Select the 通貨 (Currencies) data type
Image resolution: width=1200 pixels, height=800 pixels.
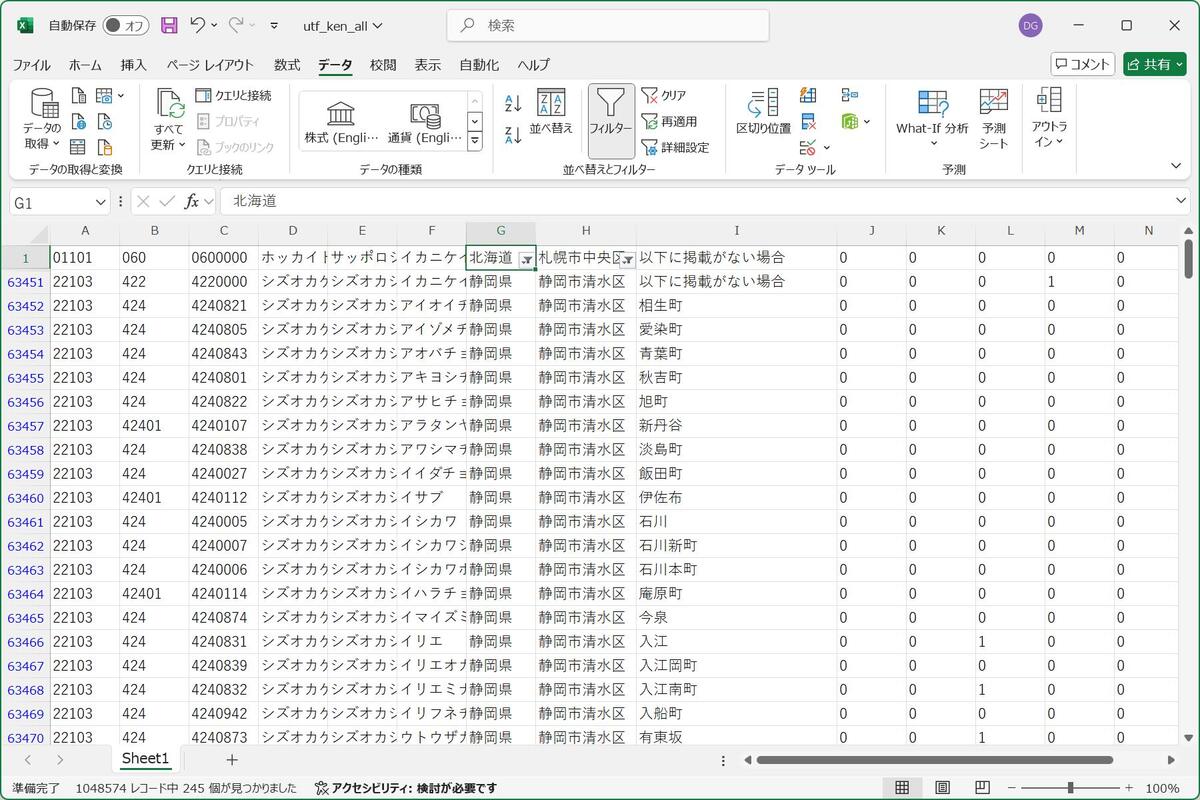pyautogui.click(x=425, y=122)
